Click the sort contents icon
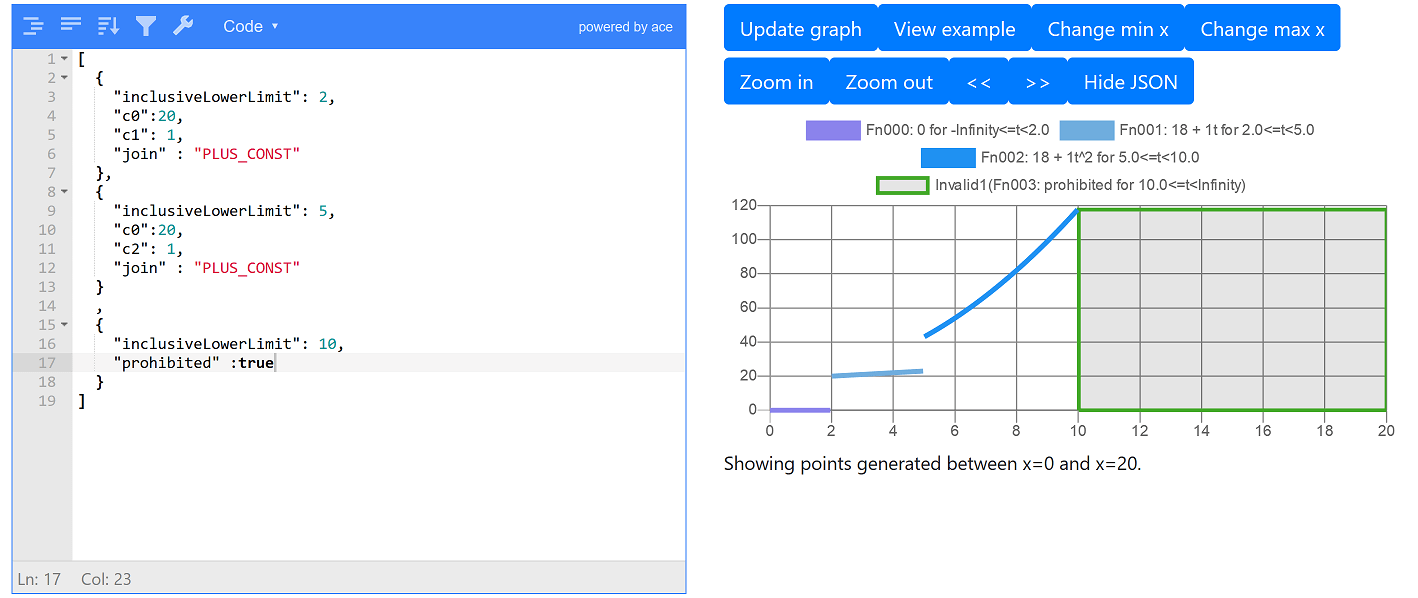The width and height of the screenshot is (1418, 598). click(x=108, y=26)
